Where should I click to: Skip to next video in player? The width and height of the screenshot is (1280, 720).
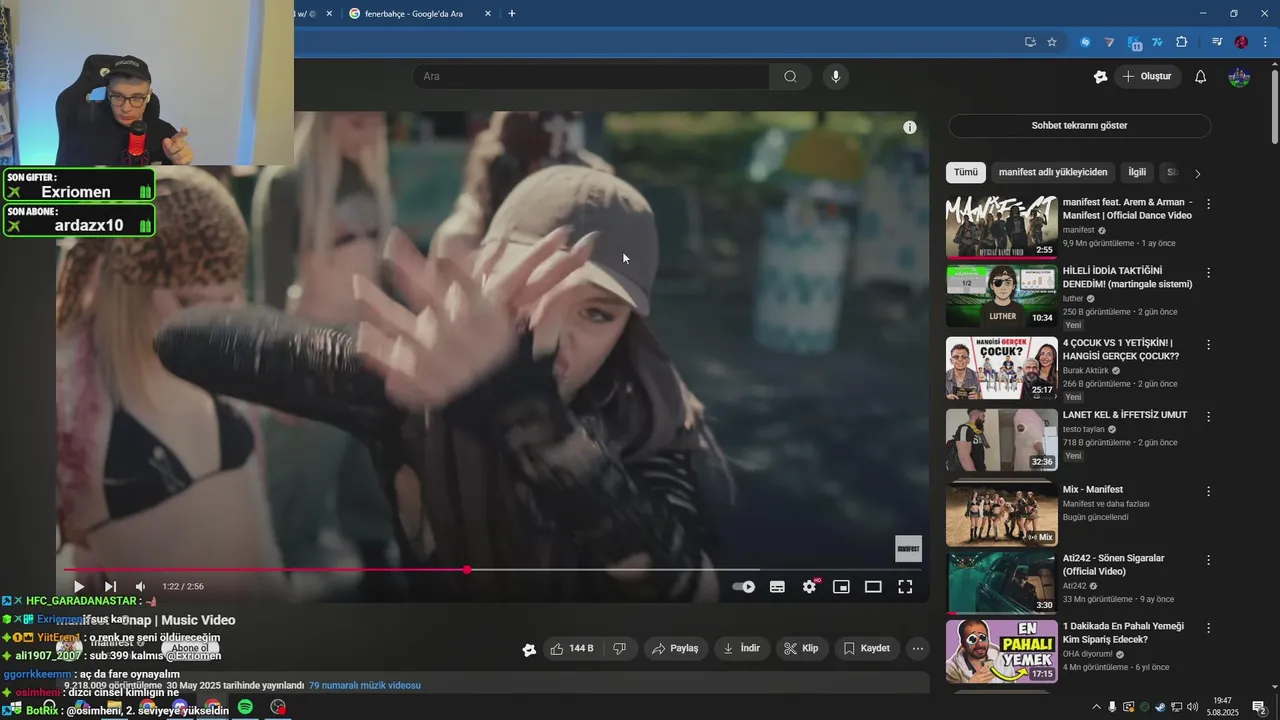pos(110,587)
